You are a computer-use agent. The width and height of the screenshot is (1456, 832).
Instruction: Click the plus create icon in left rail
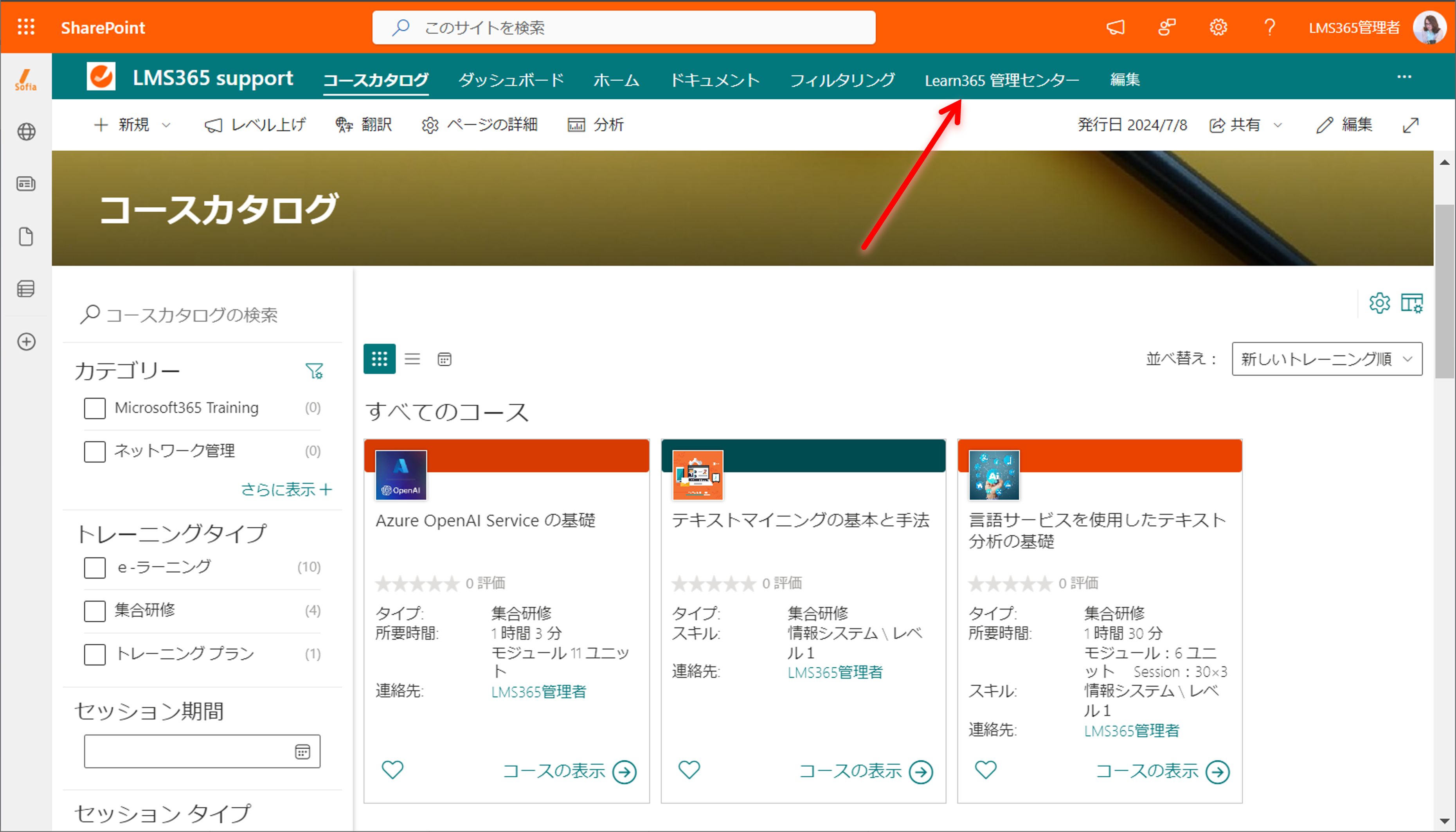point(26,342)
